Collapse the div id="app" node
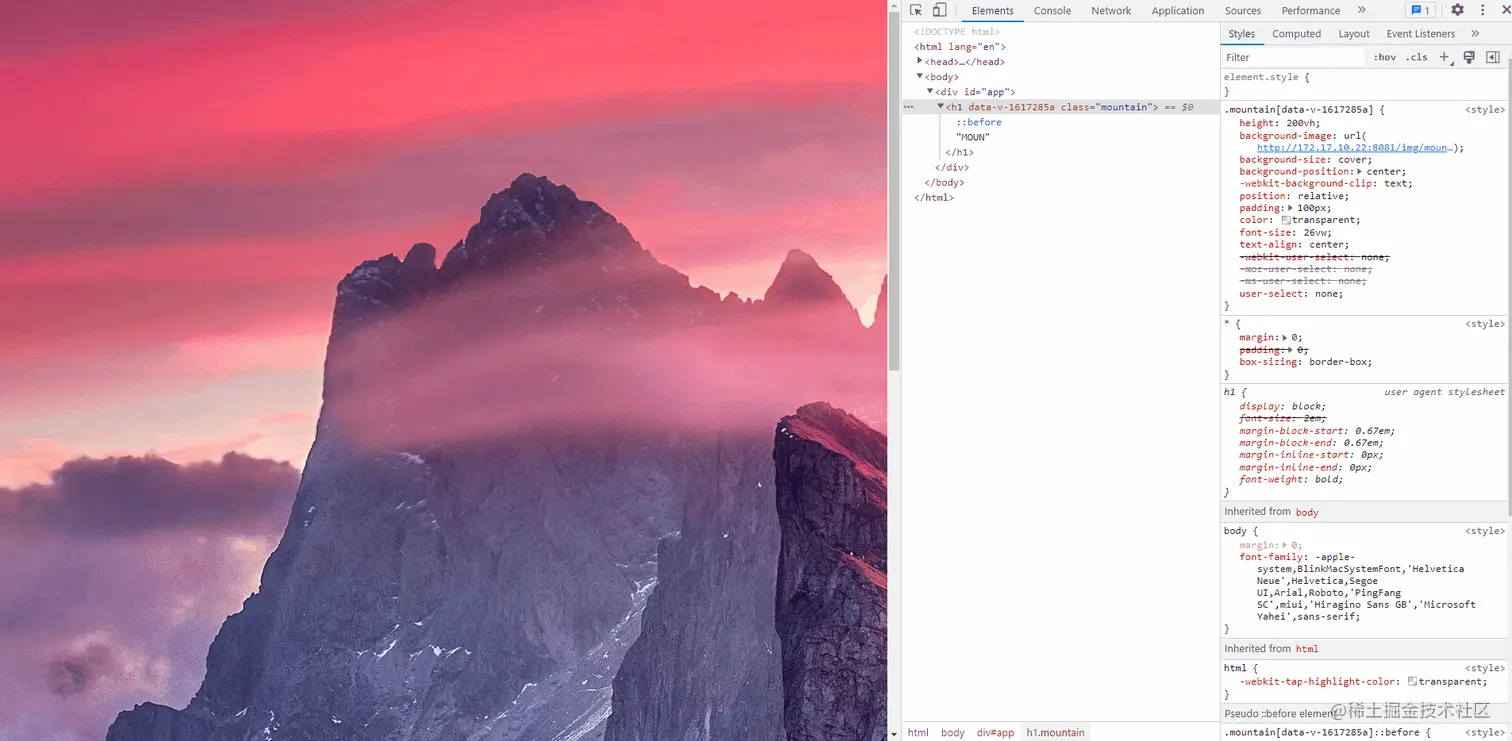This screenshot has height=741, width=1512. tap(930, 91)
